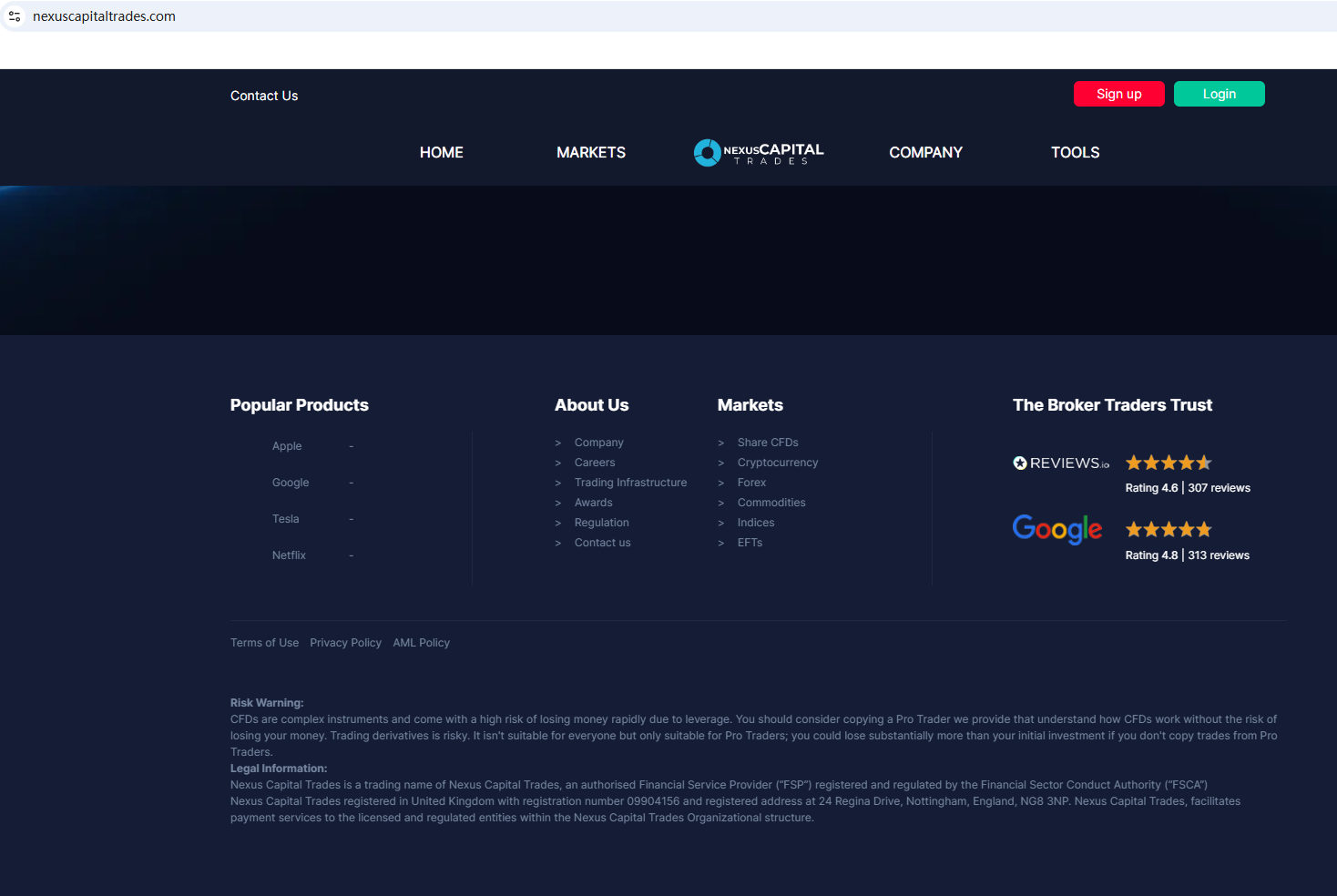This screenshot has width=1337, height=896.
Task: Open the AML Policy link
Action: click(421, 643)
